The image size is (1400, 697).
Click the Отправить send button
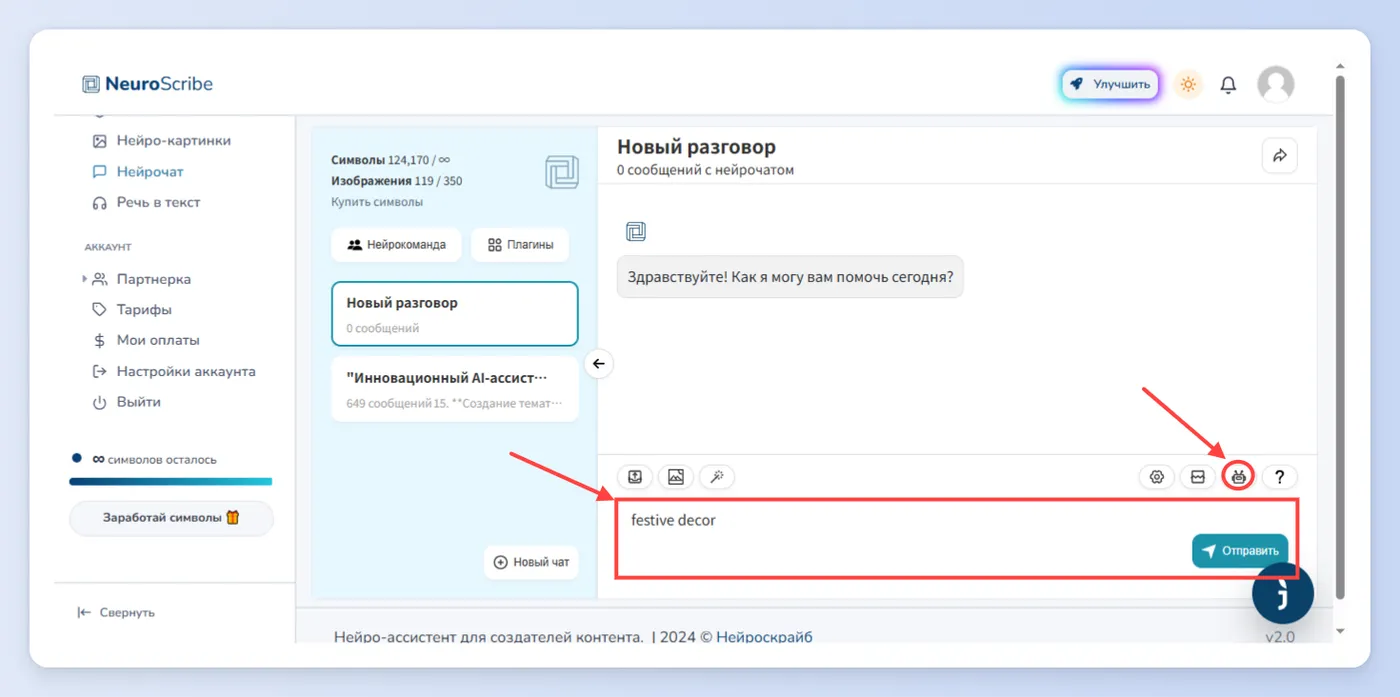[x=1240, y=550]
